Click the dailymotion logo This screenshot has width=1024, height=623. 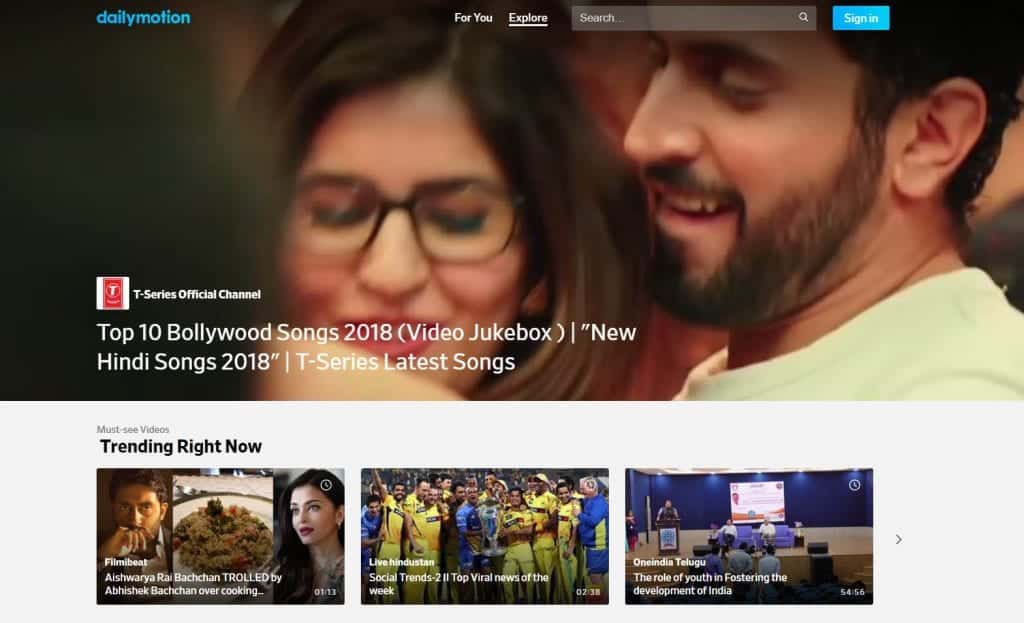tap(142, 17)
